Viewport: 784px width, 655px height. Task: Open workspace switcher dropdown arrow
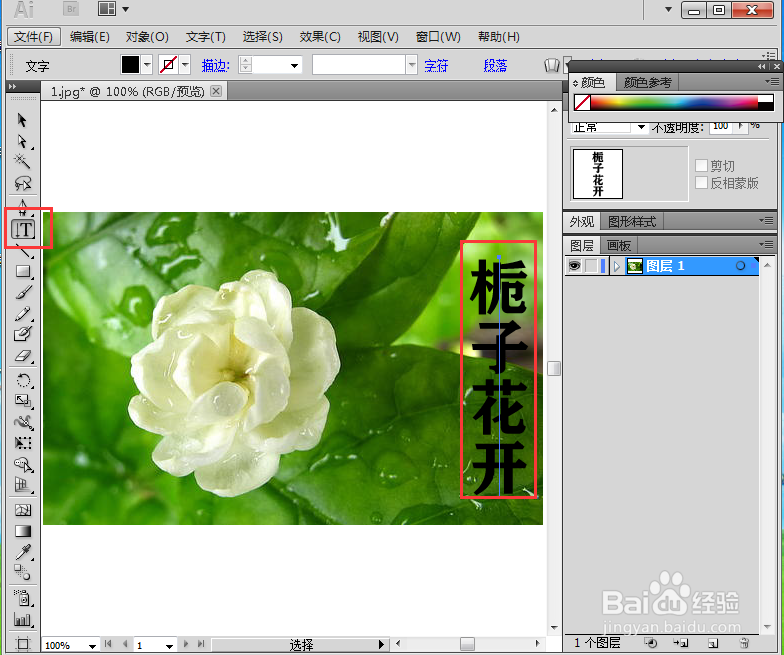(x=668, y=9)
